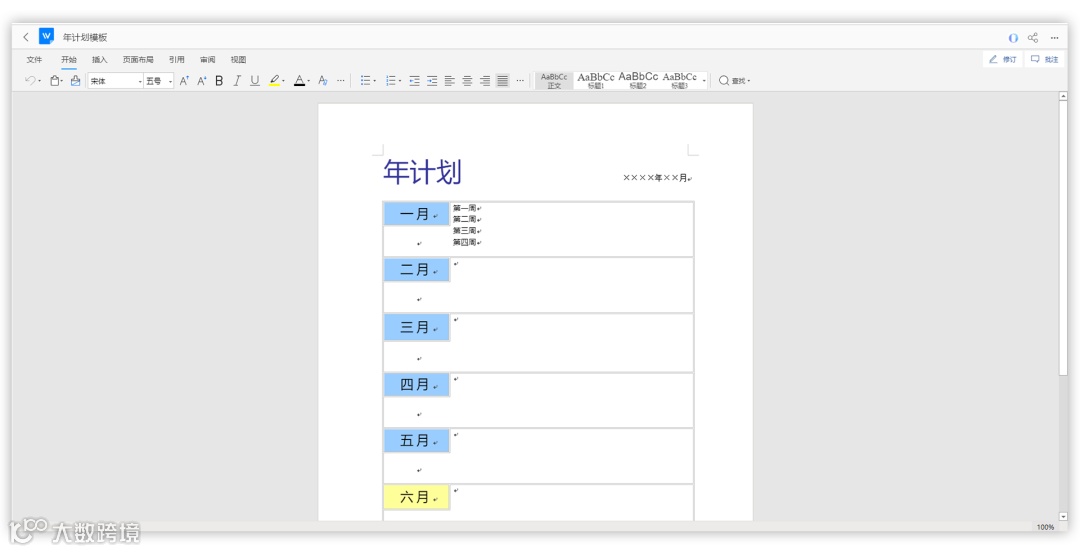Select the 标题3 style
Image resolution: width=1080 pixels, height=552 pixels.
[x=680, y=81]
